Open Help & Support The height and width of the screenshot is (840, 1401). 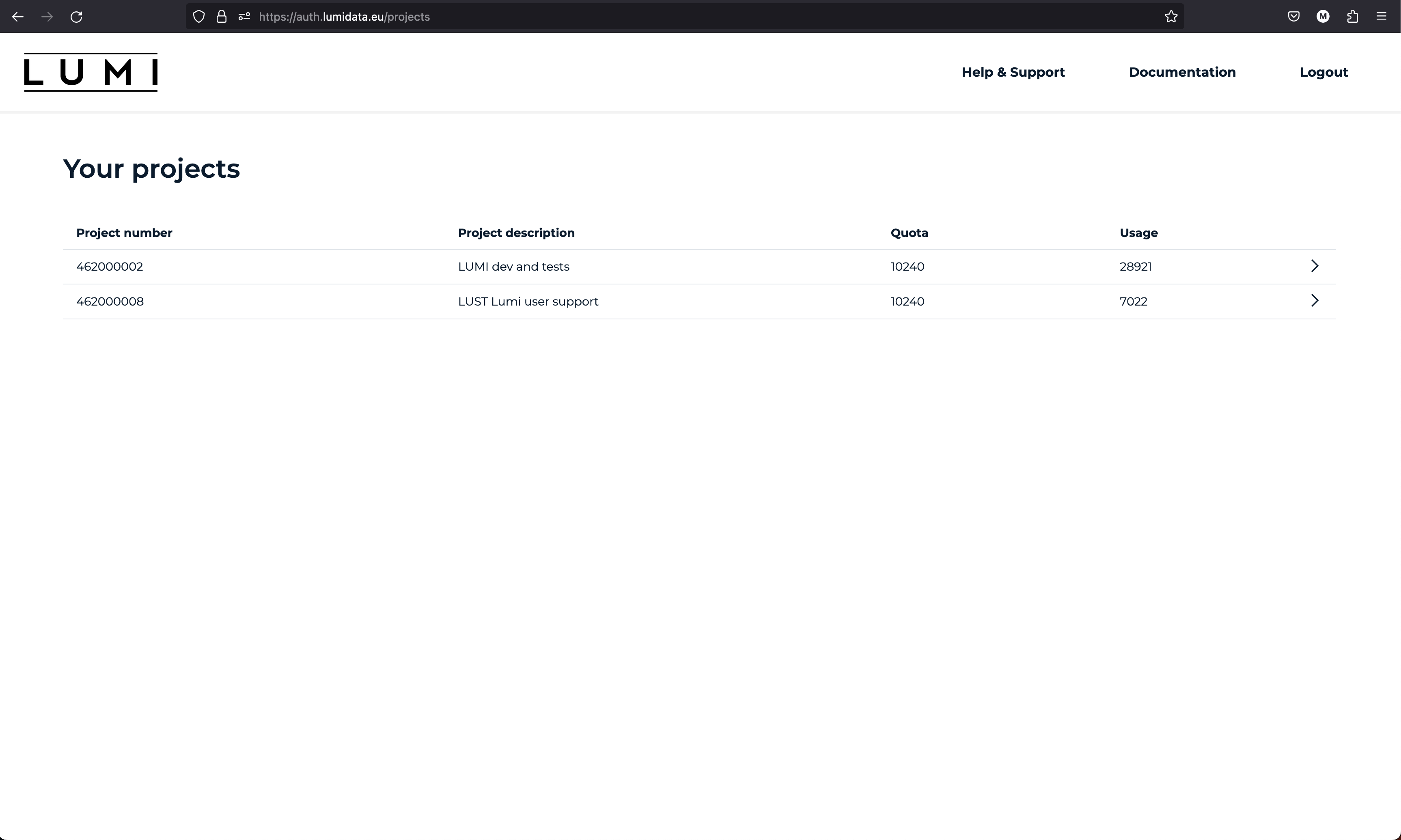click(x=1013, y=72)
